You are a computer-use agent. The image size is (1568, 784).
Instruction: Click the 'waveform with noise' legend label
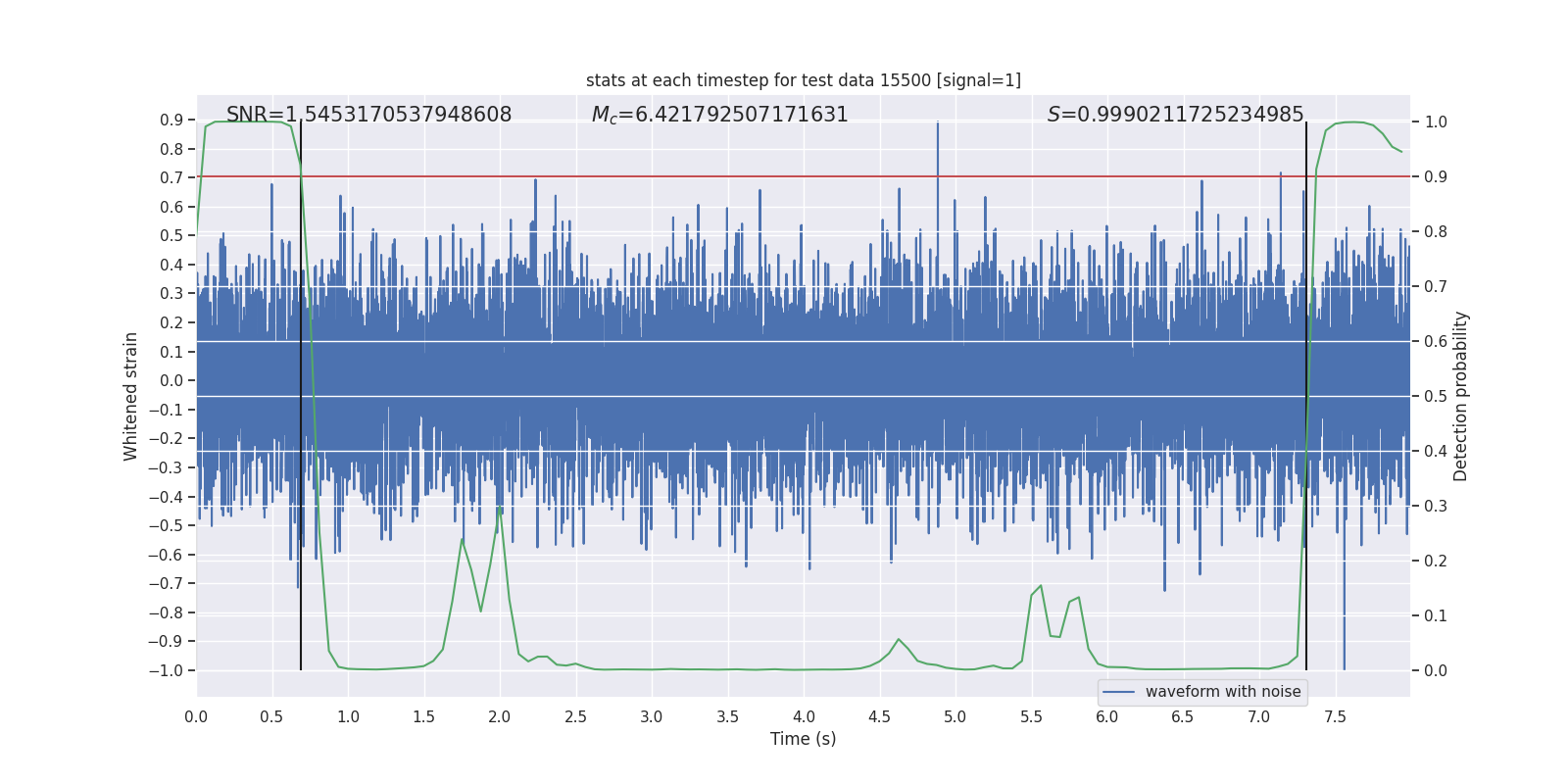[x=1223, y=692]
